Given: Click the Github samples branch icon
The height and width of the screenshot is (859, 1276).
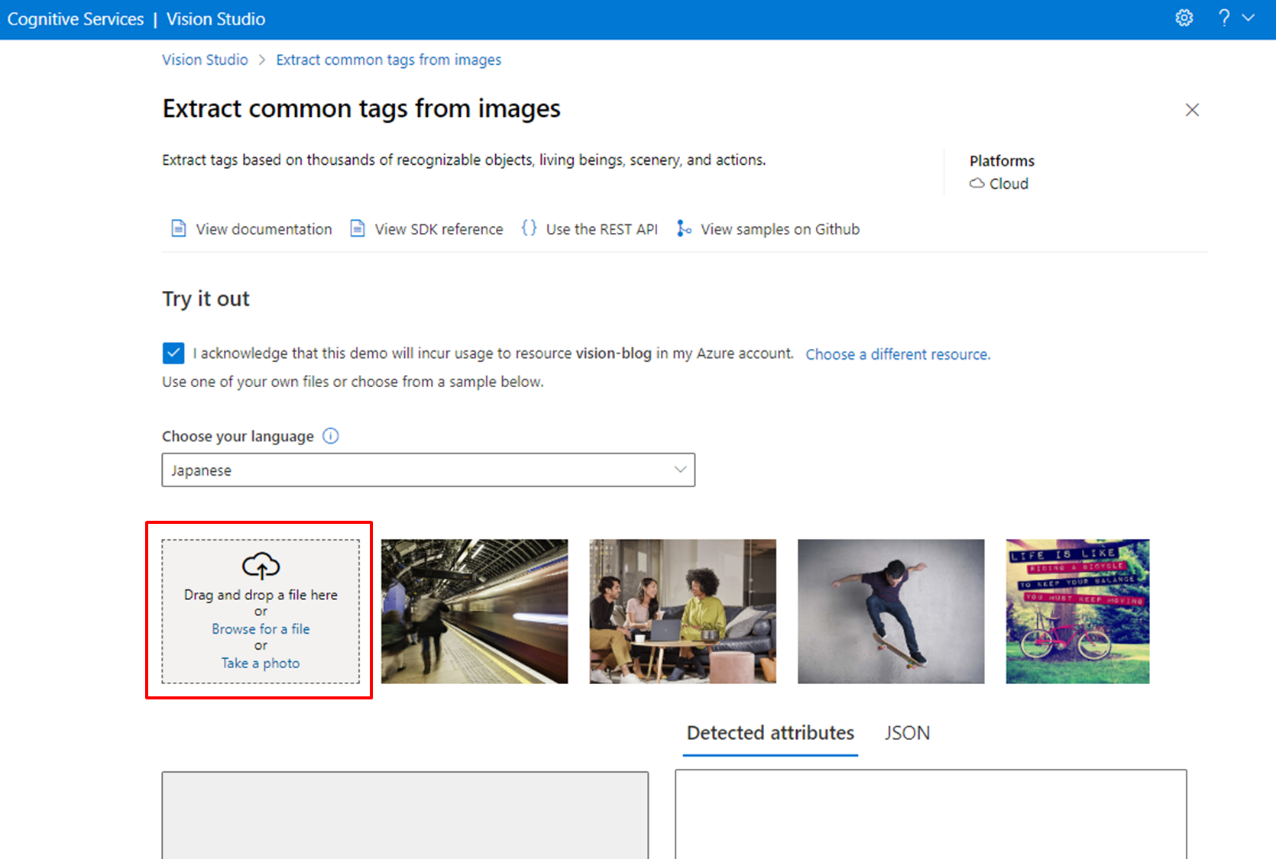Looking at the screenshot, I should point(684,229).
